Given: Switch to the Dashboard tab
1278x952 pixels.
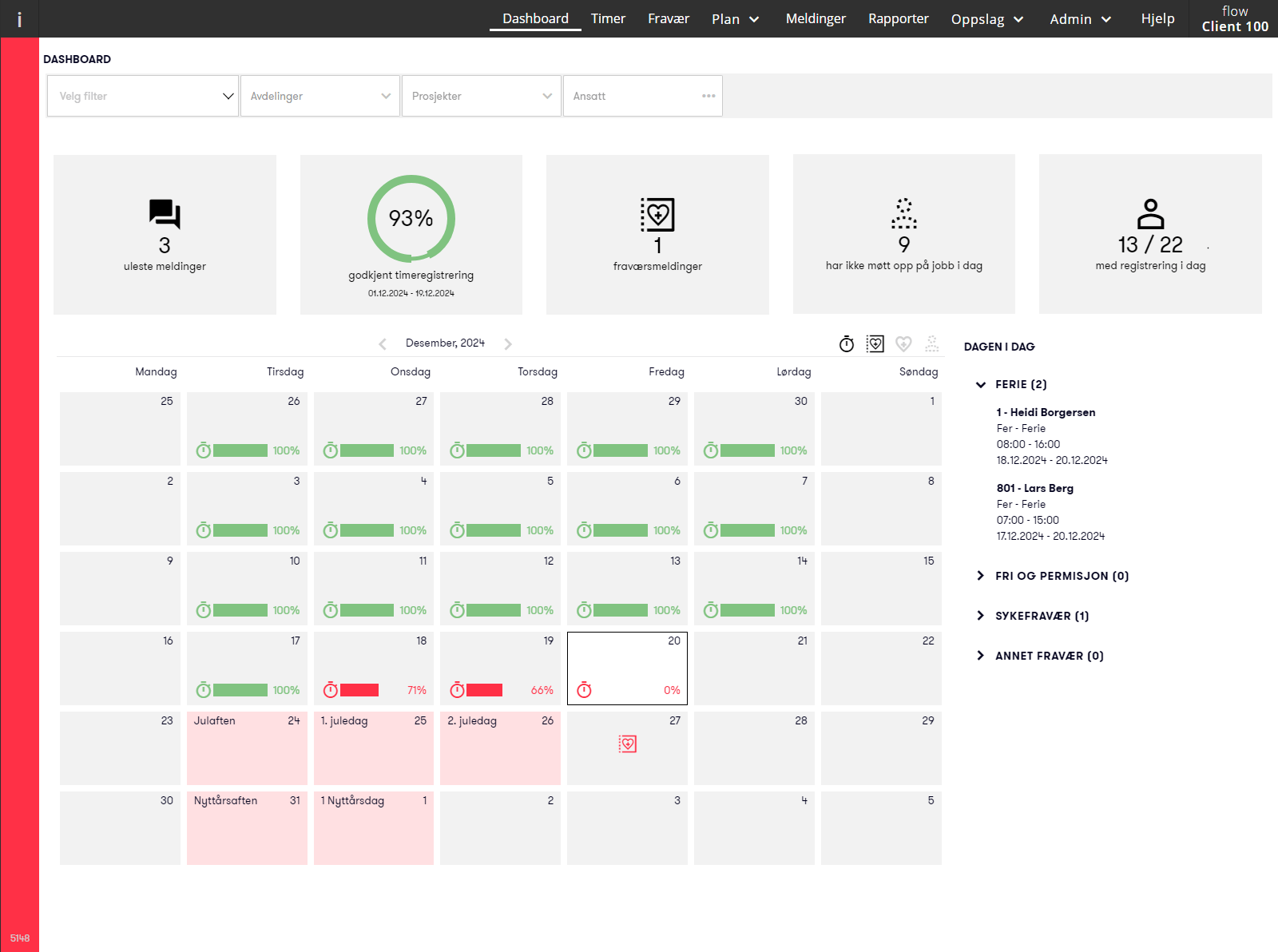Looking at the screenshot, I should click(535, 18).
